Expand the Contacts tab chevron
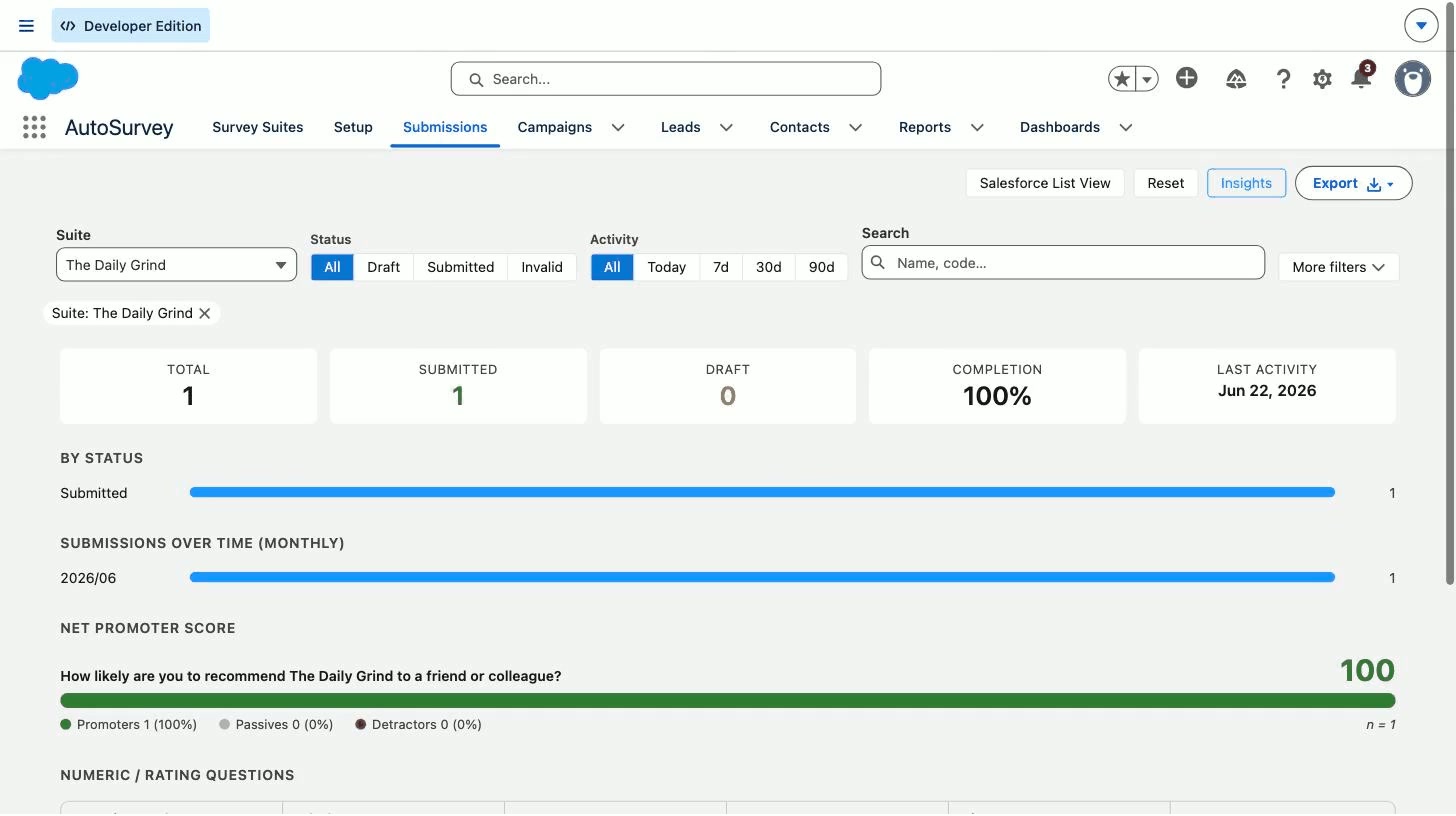 point(856,127)
